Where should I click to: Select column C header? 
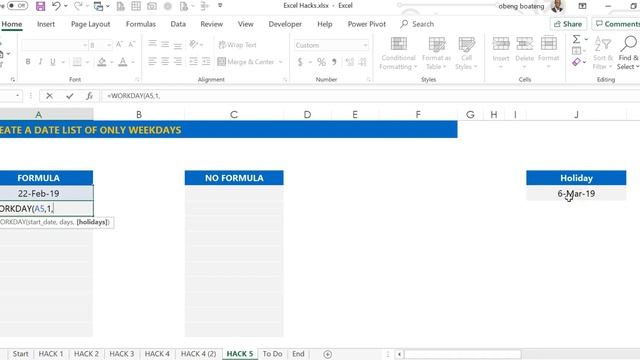(x=233, y=115)
